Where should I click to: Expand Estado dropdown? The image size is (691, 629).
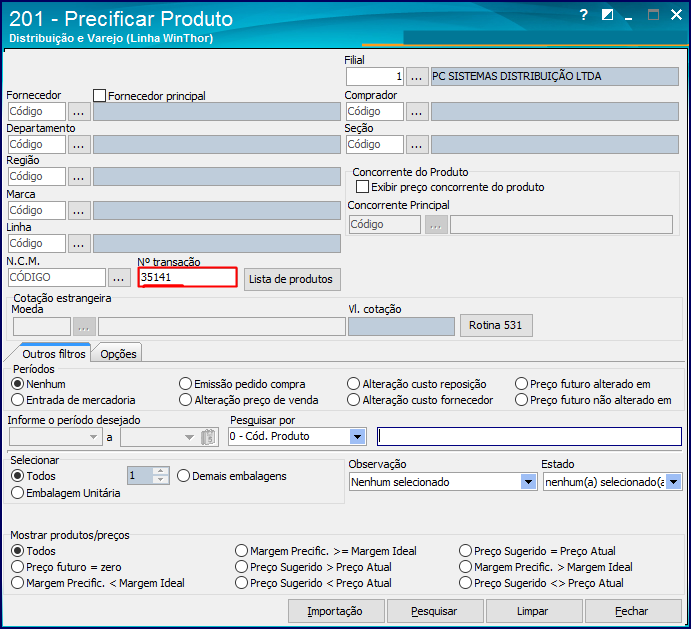[x=673, y=482]
